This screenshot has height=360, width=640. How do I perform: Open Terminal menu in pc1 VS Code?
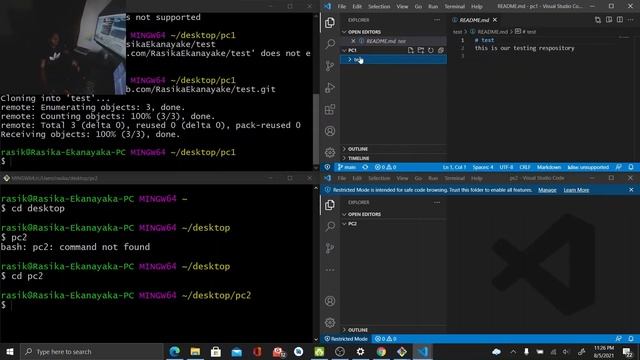coord(455,7)
